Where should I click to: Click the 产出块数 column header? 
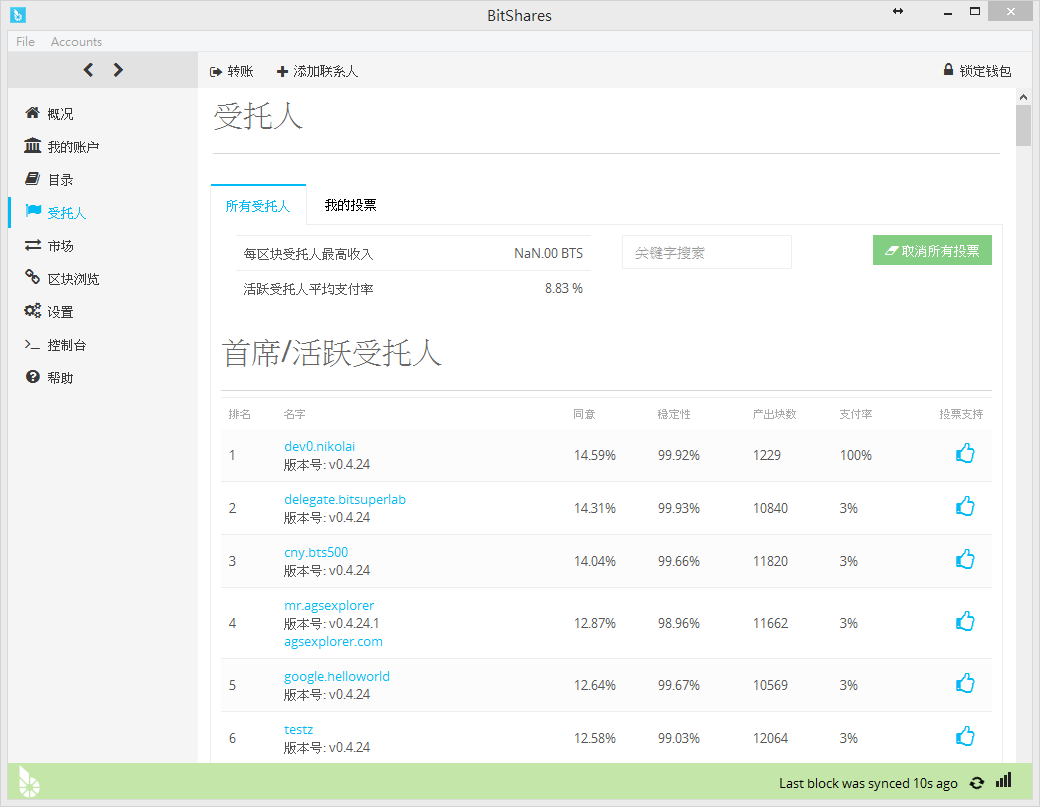(775, 414)
